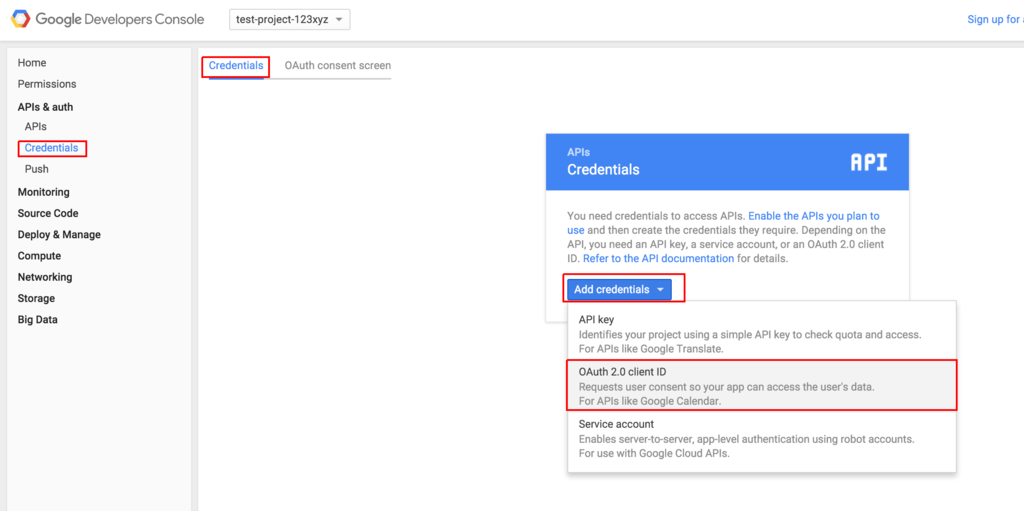The height and width of the screenshot is (511, 1024).
Task: Open the OAuth consent screen tab
Action: [337, 66]
